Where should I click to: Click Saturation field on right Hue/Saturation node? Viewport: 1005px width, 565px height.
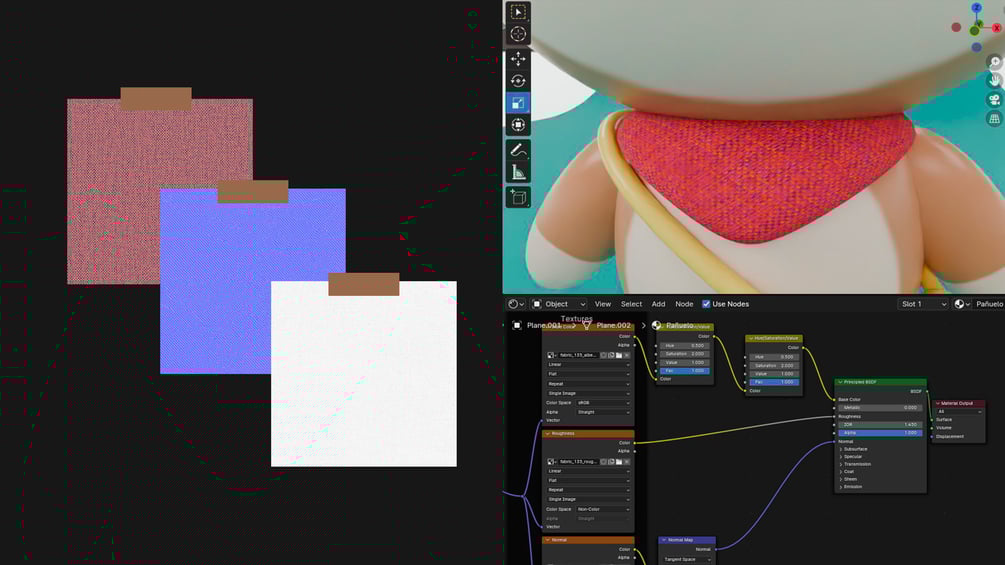click(x=774, y=365)
